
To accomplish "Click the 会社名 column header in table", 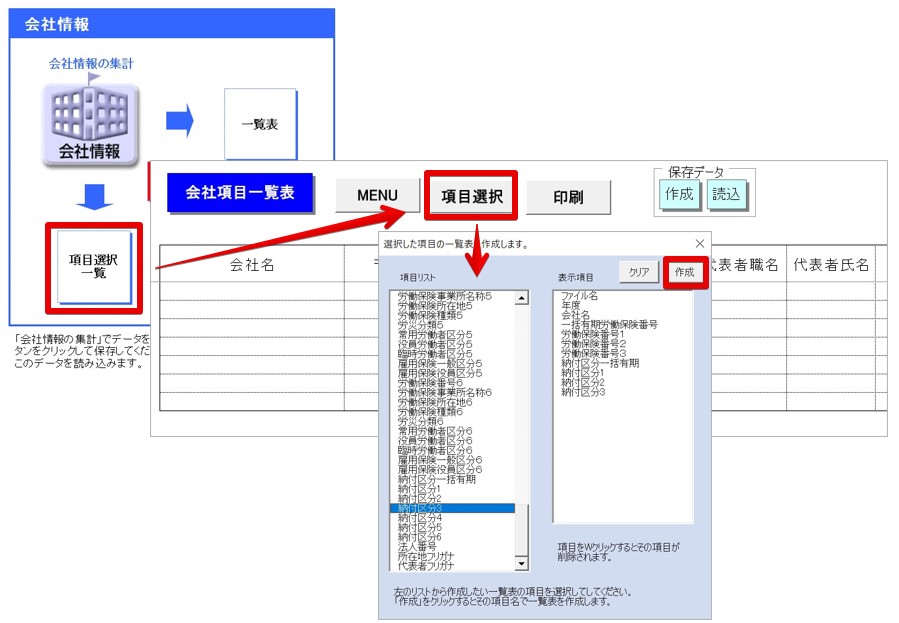I will (252, 264).
